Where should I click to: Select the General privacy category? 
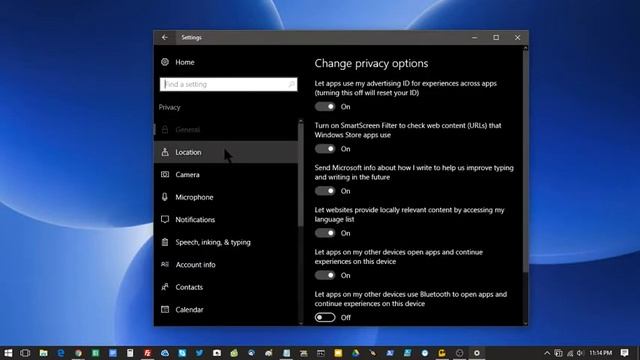[226, 129]
